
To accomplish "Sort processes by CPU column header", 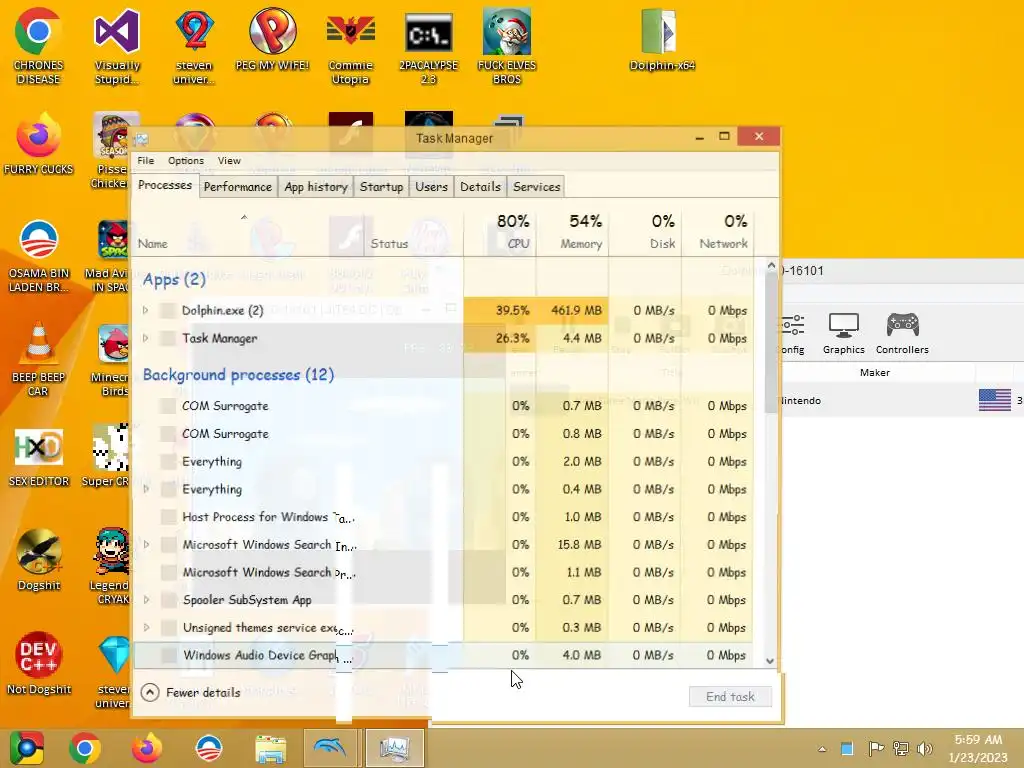I will (x=500, y=232).
